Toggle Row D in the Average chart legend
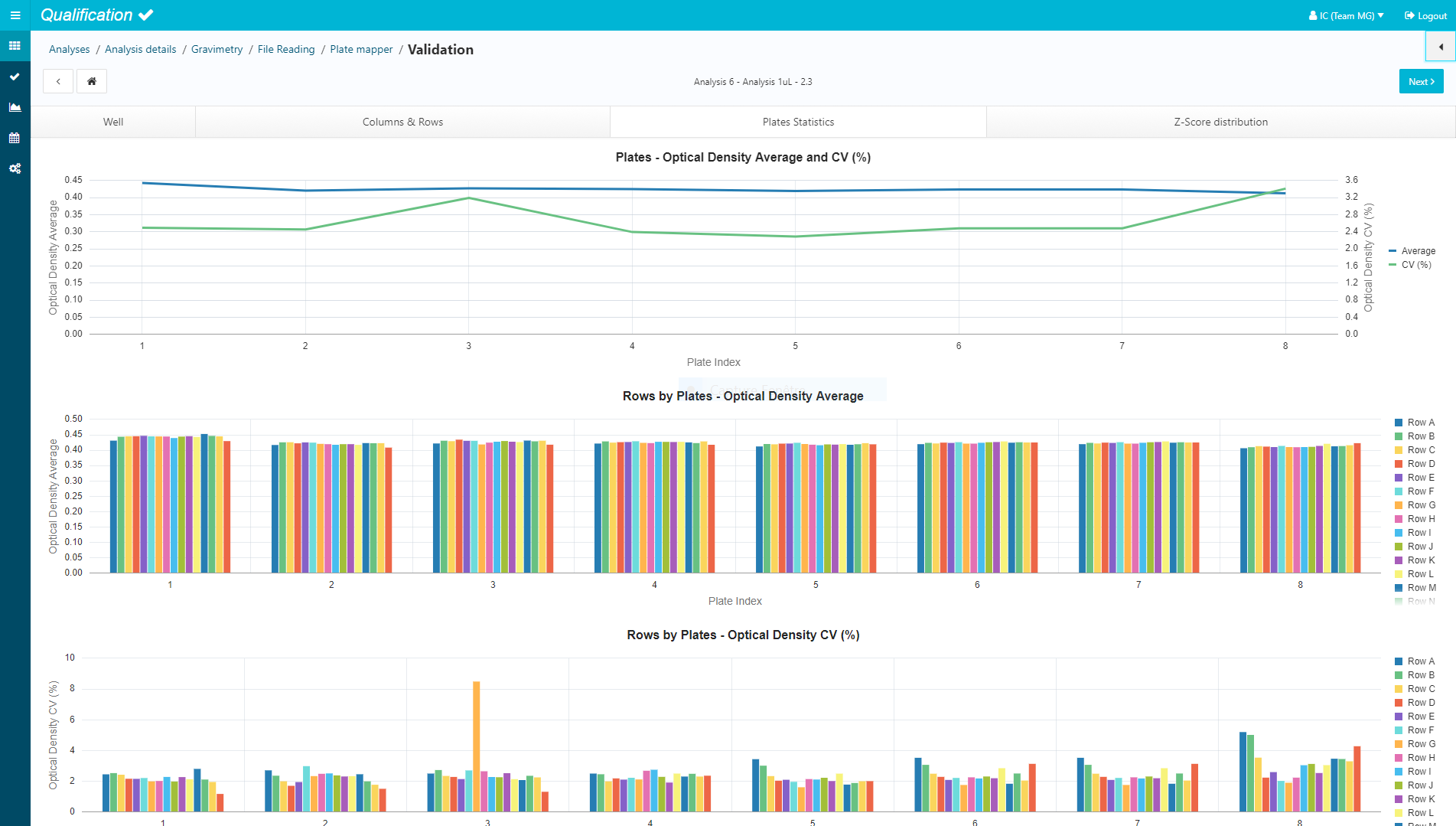 (x=1415, y=464)
